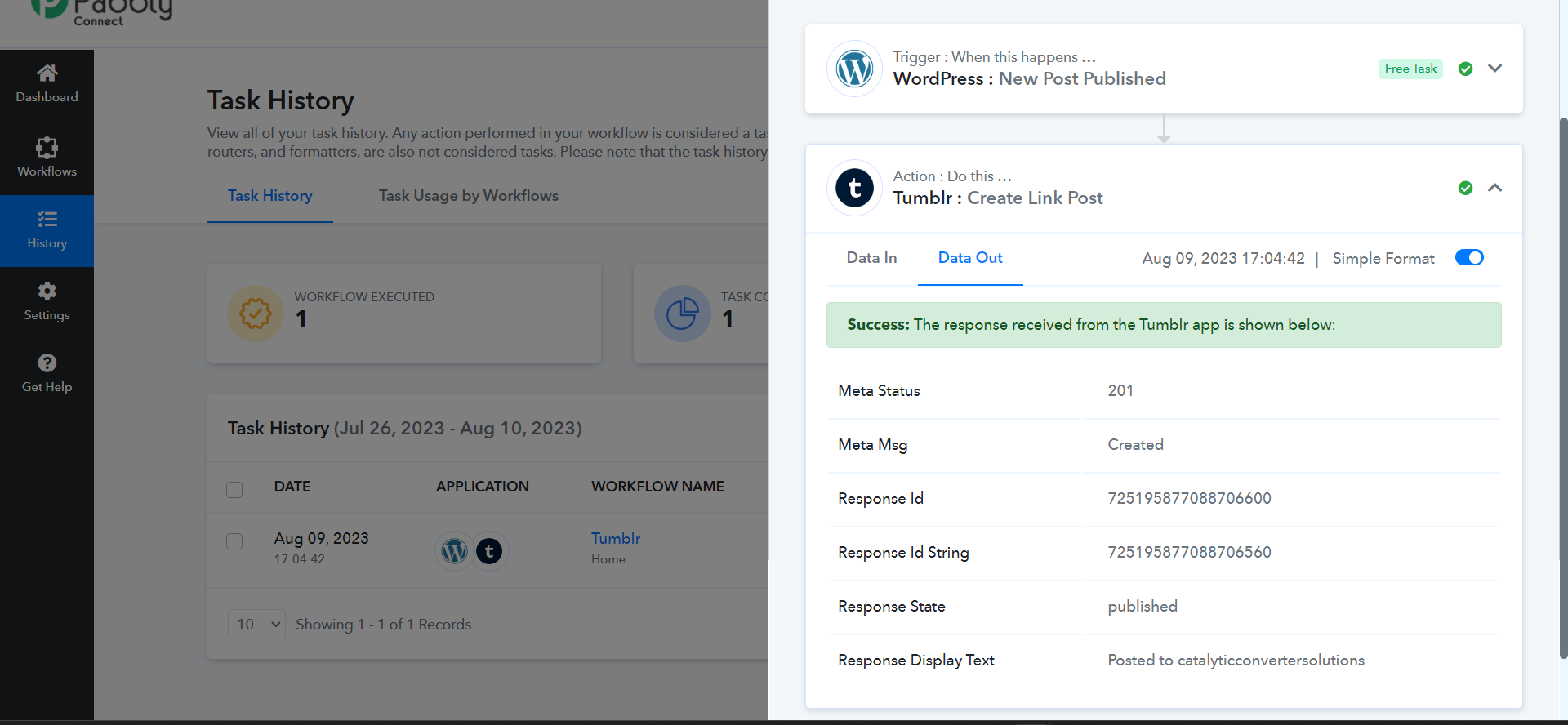Click the Home folder label under Tumblr

point(608,559)
